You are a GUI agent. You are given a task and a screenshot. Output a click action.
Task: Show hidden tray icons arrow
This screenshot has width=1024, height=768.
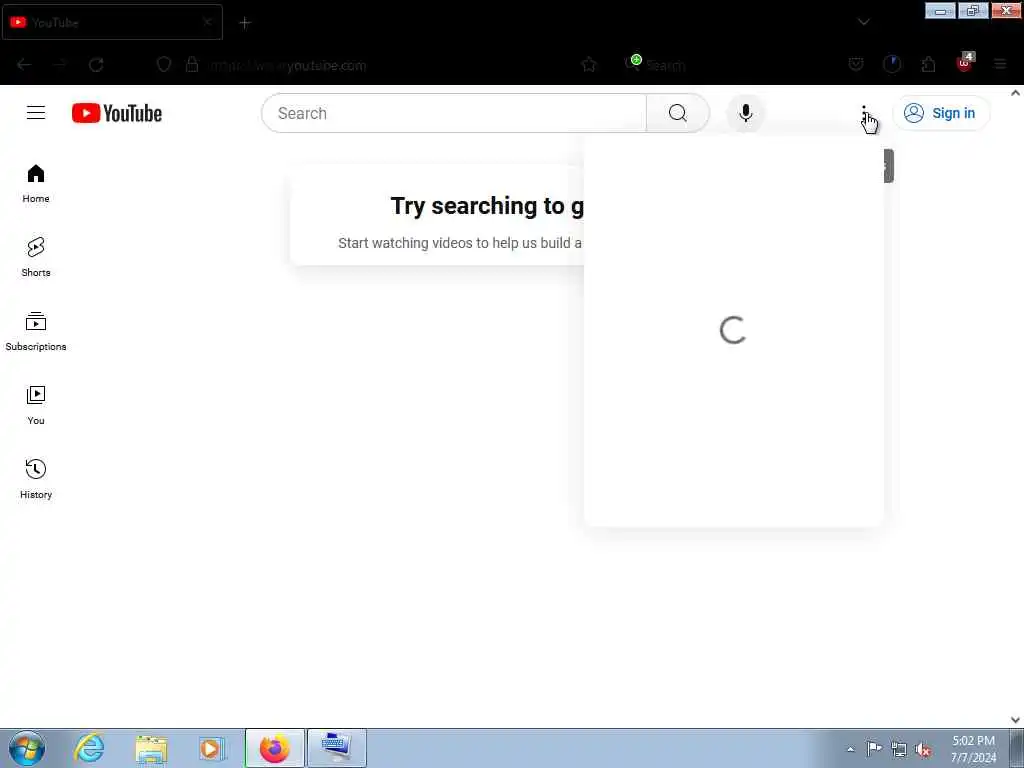(850, 750)
